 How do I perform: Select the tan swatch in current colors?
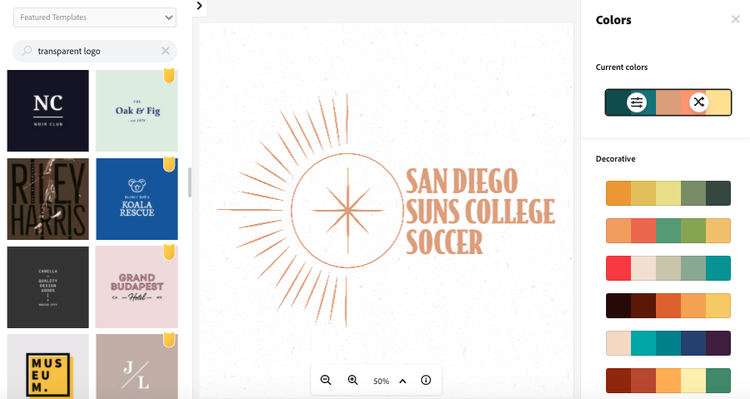668,102
